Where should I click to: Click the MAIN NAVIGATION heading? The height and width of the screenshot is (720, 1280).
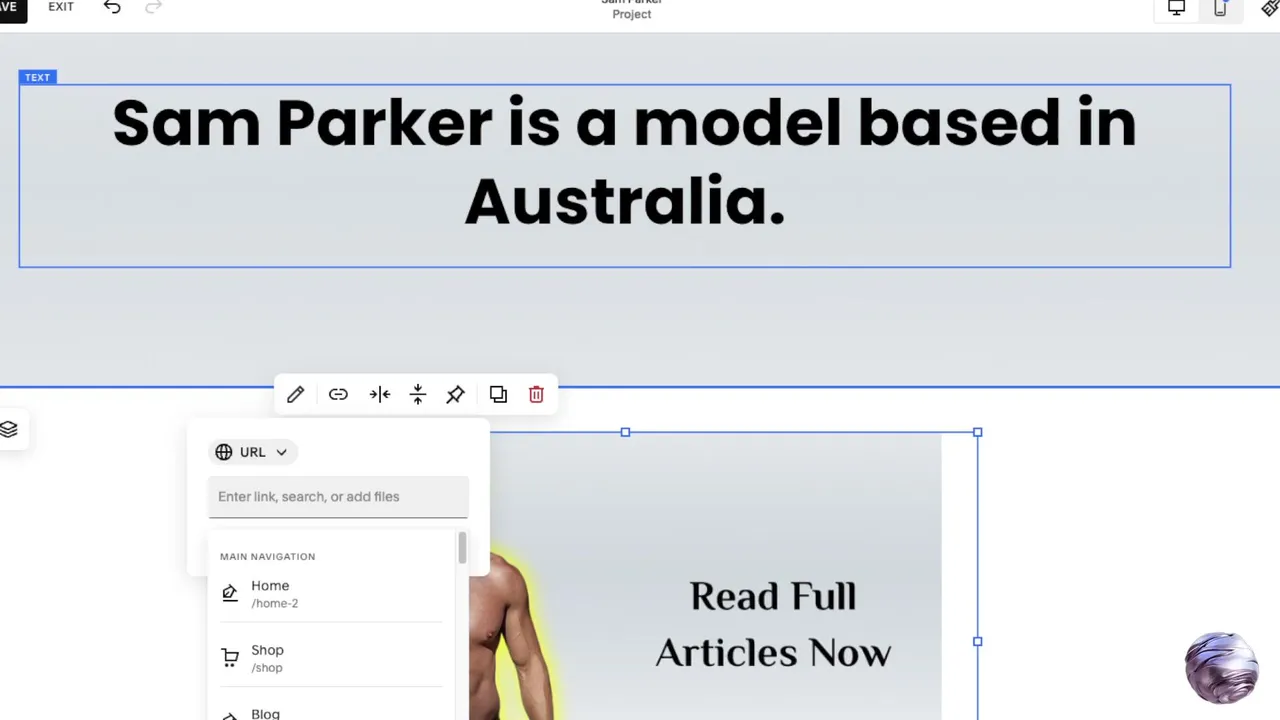point(267,556)
